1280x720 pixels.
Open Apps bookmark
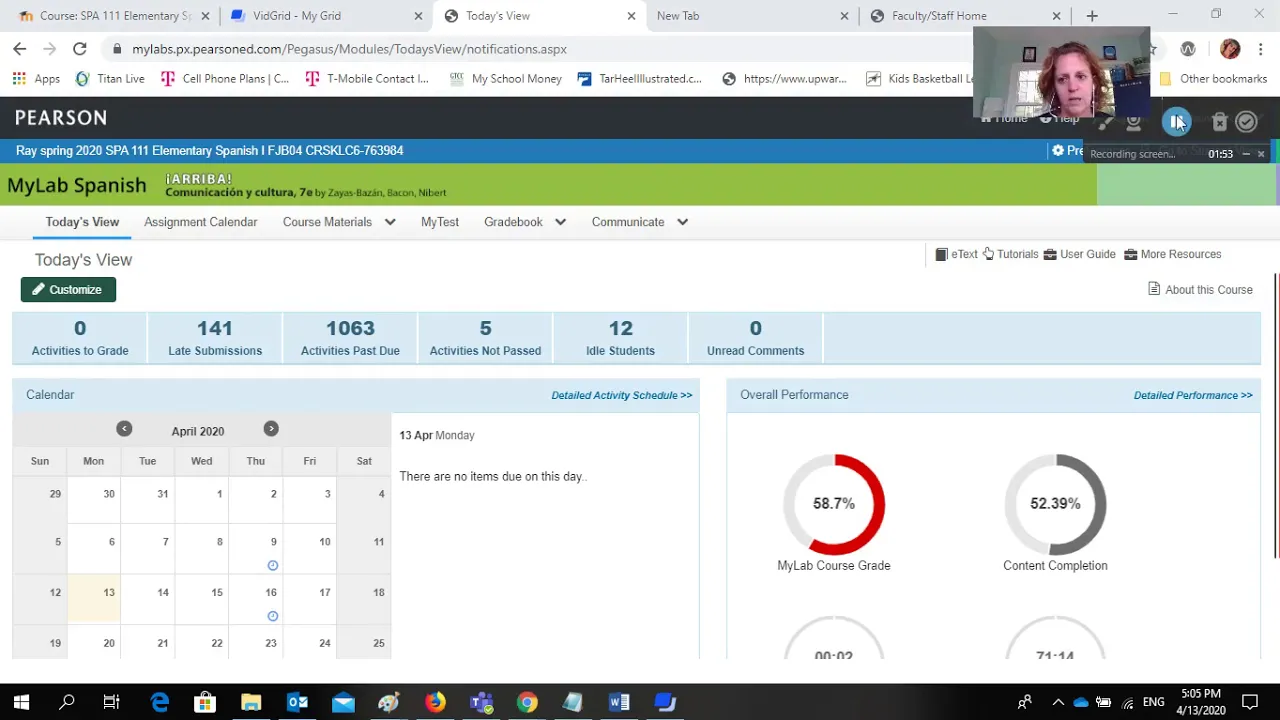click(36, 79)
